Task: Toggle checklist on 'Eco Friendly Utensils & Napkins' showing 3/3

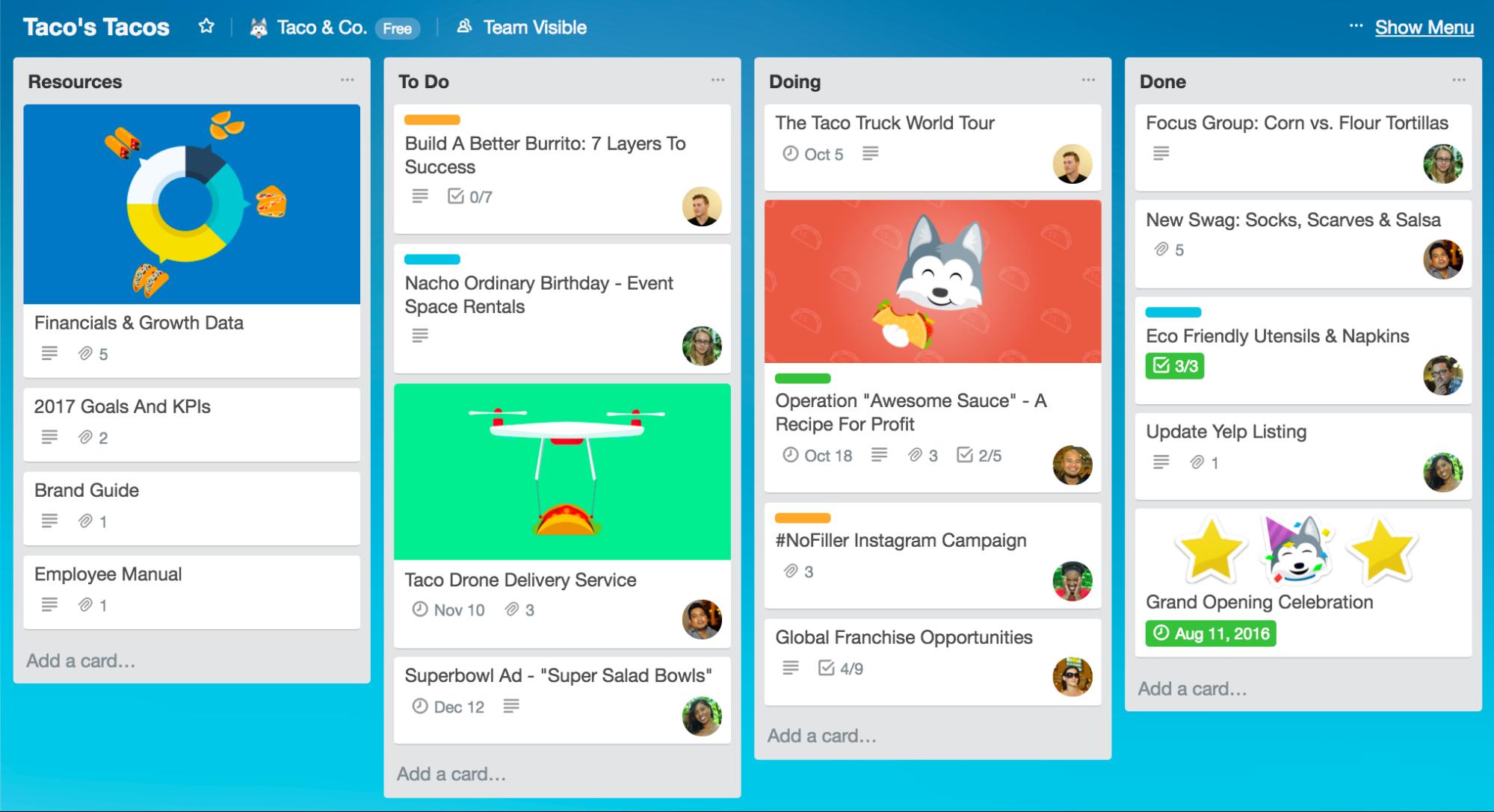Action: tap(1170, 365)
